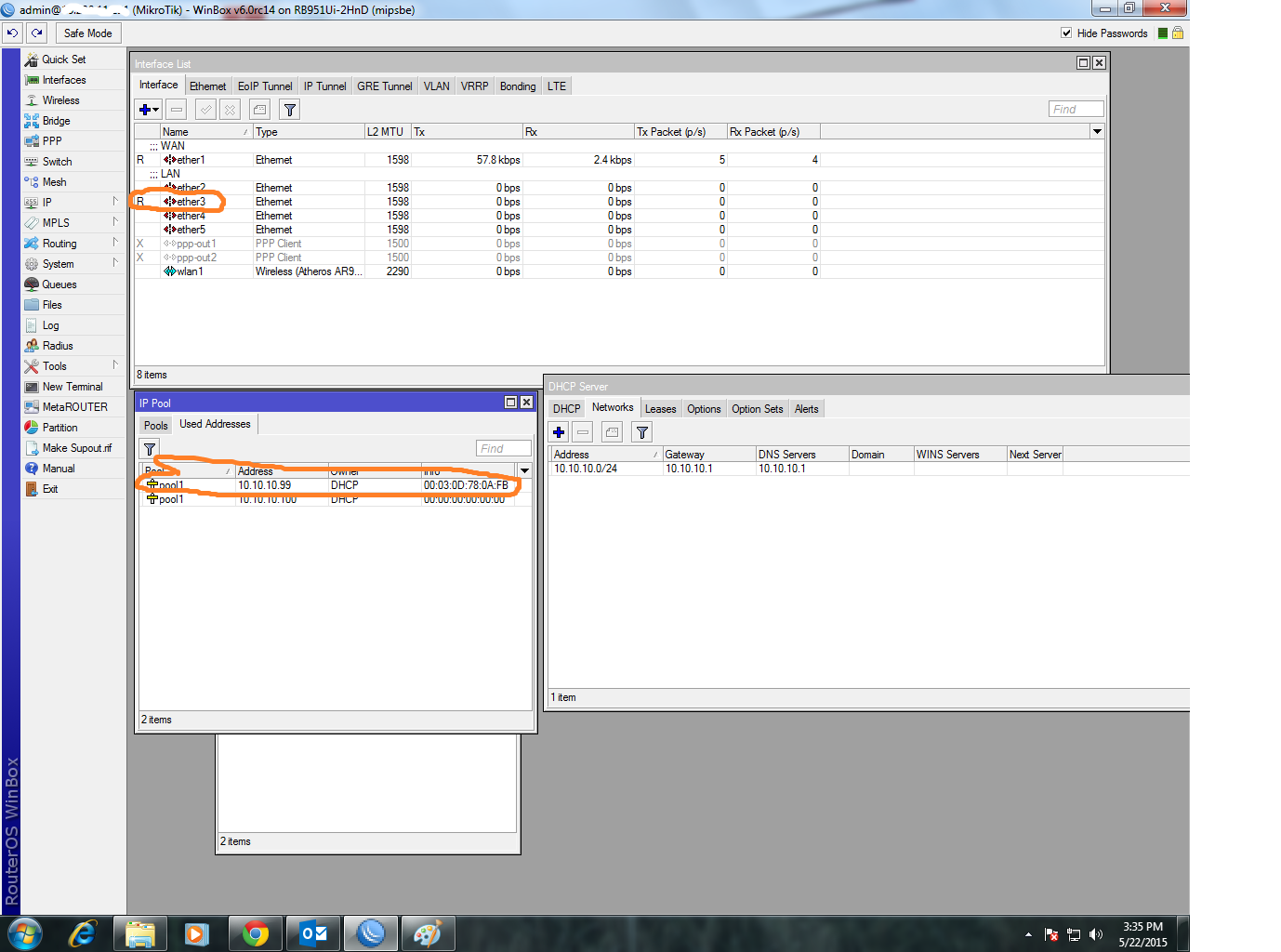Open the Used Addresses tab in IP Pool
Screen dimensions: 1281x952
(x=215, y=424)
